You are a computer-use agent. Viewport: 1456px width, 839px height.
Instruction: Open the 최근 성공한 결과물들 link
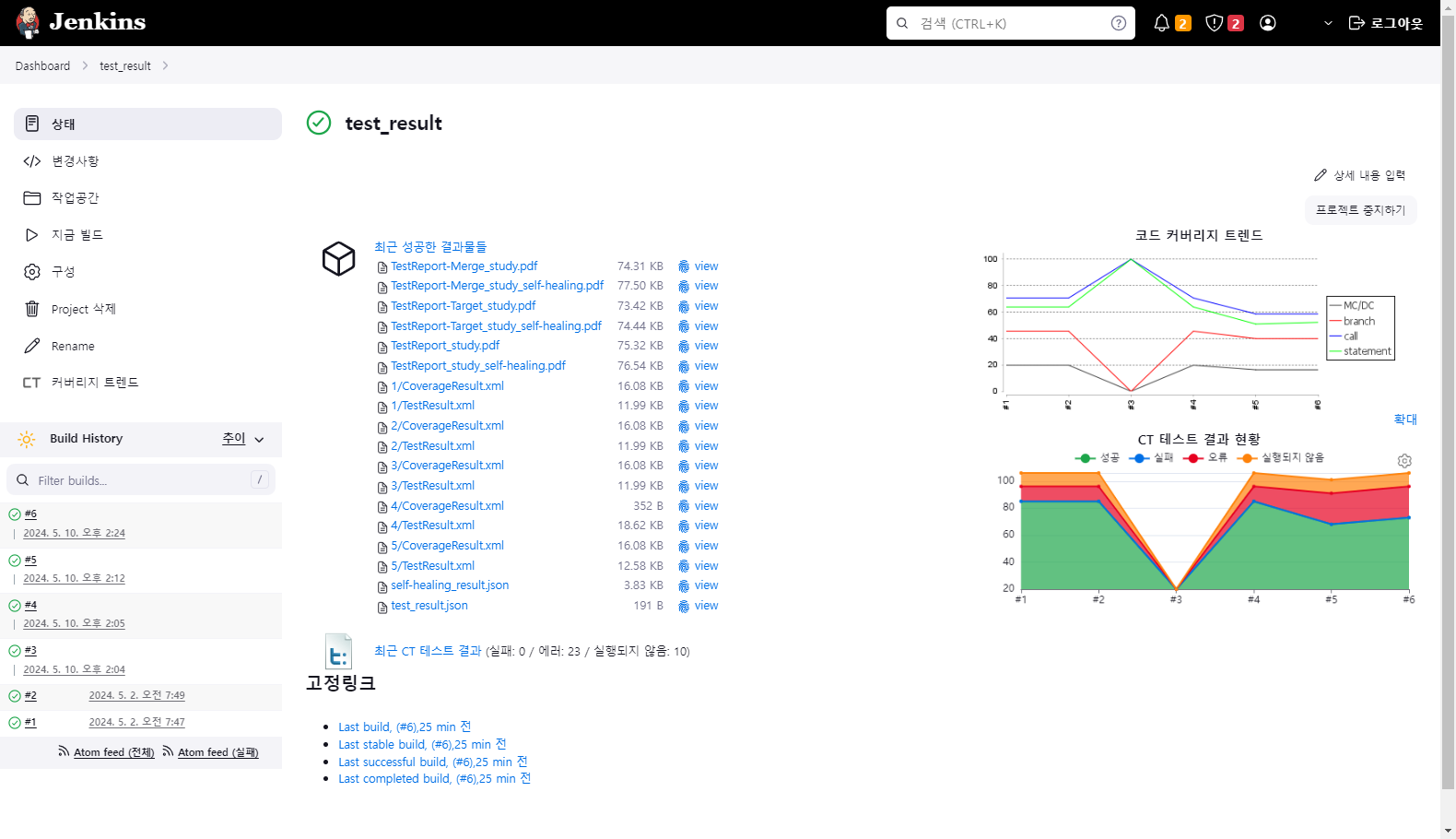430,247
